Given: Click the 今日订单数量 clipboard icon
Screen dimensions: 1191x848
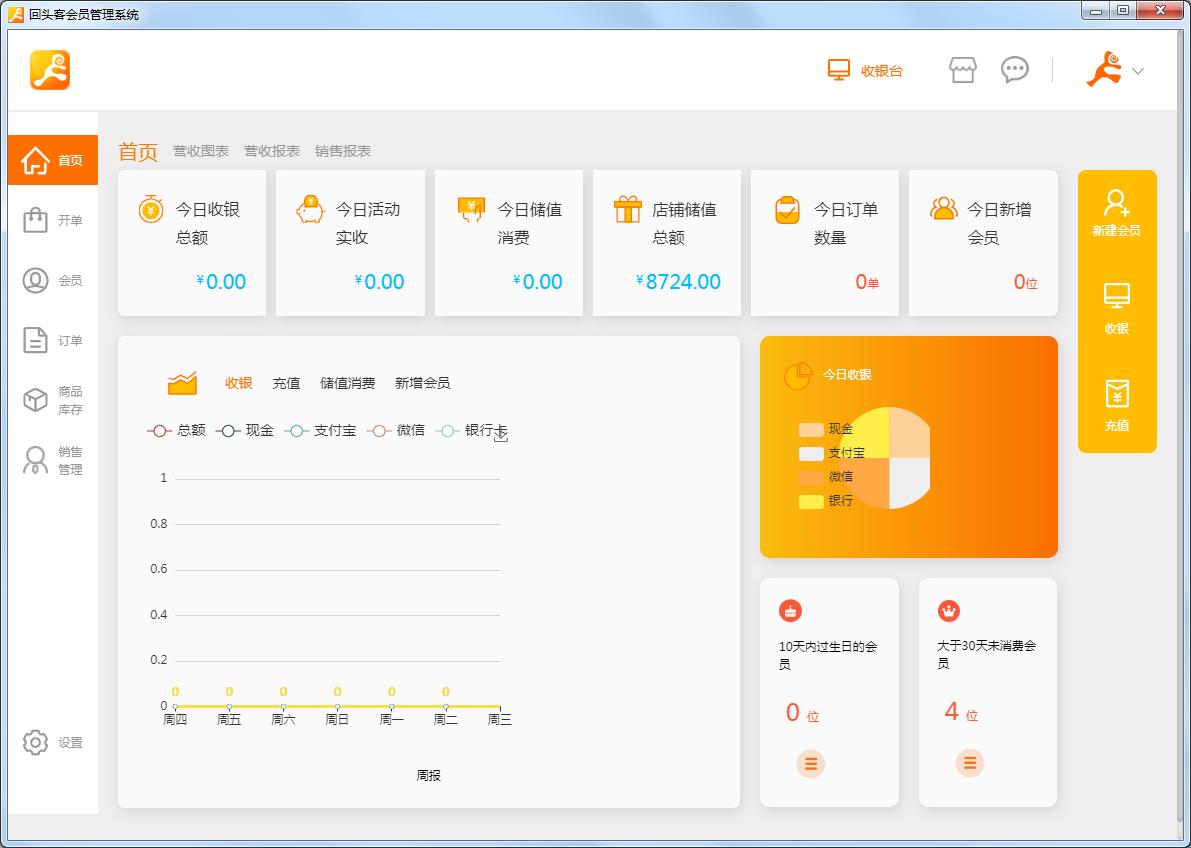Looking at the screenshot, I should click(x=788, y=210).
